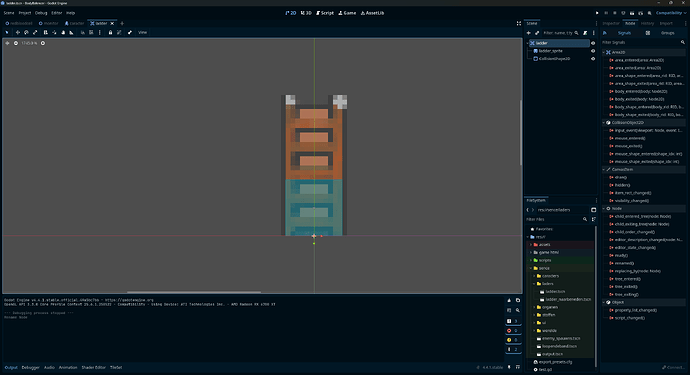Select the Move tool in the toolbar

point(18,33)
